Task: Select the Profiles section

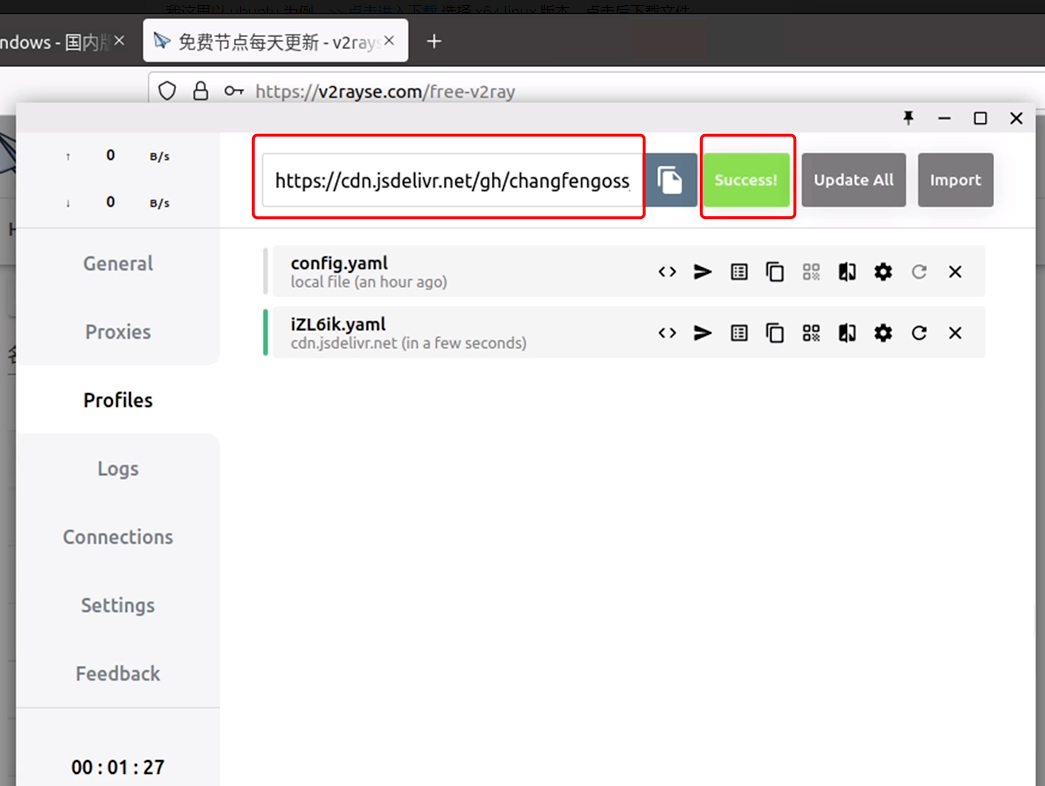Action: click(118, 400)
